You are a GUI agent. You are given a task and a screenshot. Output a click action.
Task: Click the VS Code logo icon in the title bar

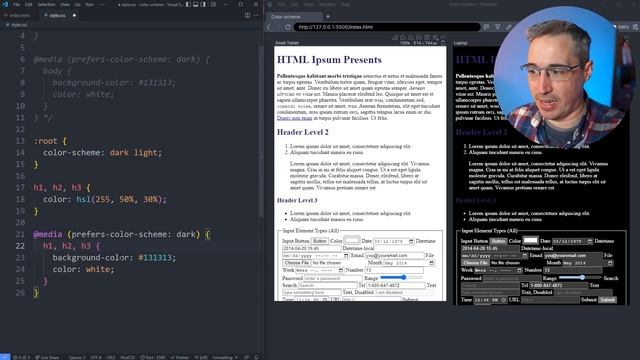5,4
